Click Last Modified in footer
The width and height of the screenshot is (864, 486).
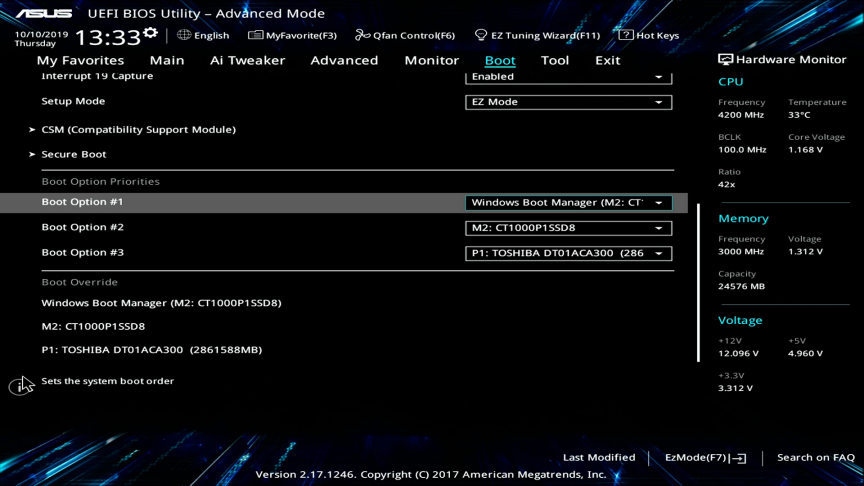point(599,457)
